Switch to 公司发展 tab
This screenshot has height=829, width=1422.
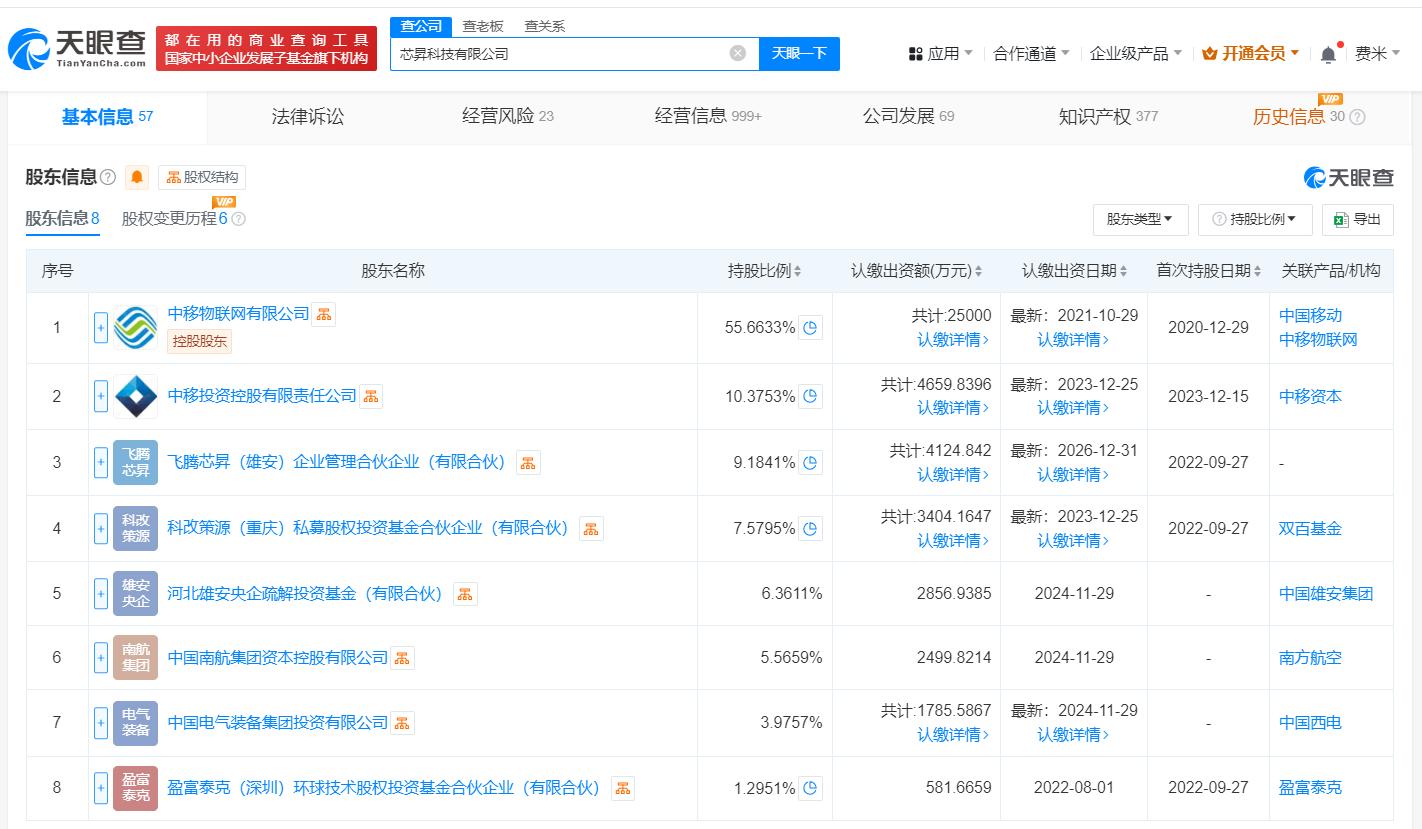pyautogui.click(x=908, y=117)
